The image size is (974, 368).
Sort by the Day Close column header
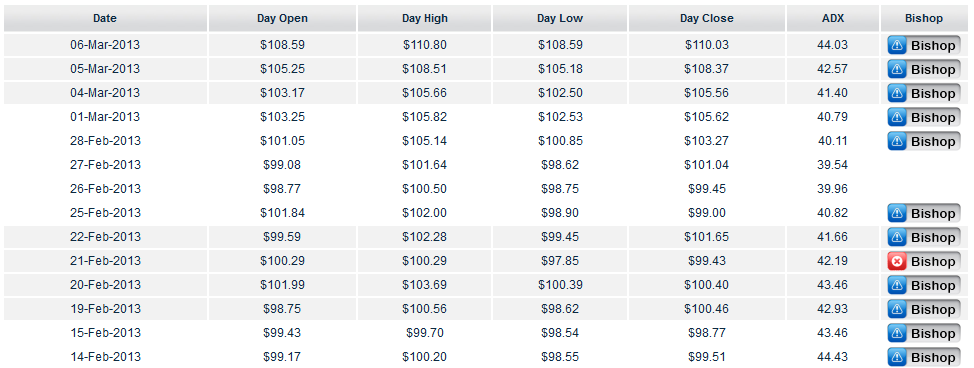[707, 19]
